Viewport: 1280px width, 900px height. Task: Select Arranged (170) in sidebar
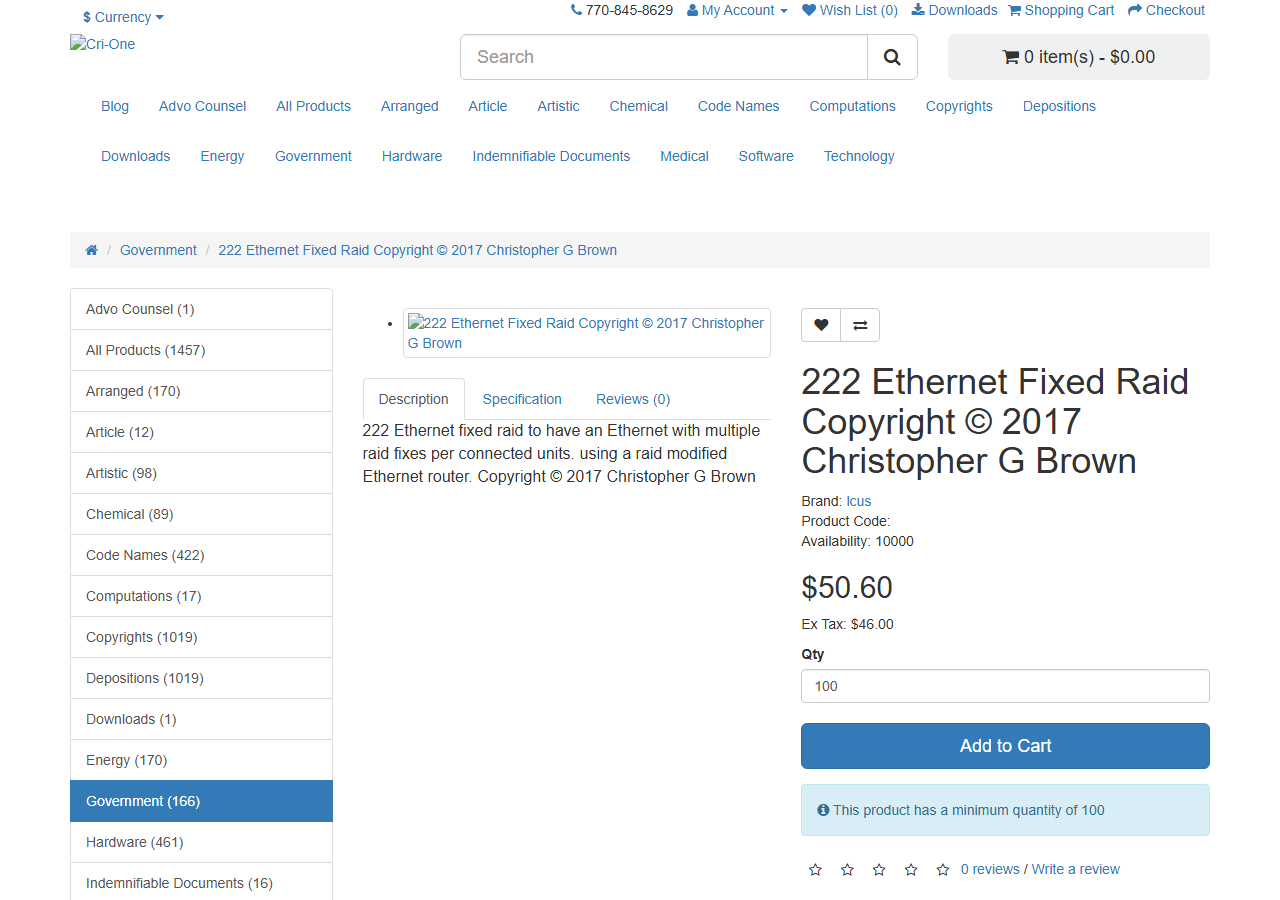tap(201, 391)
